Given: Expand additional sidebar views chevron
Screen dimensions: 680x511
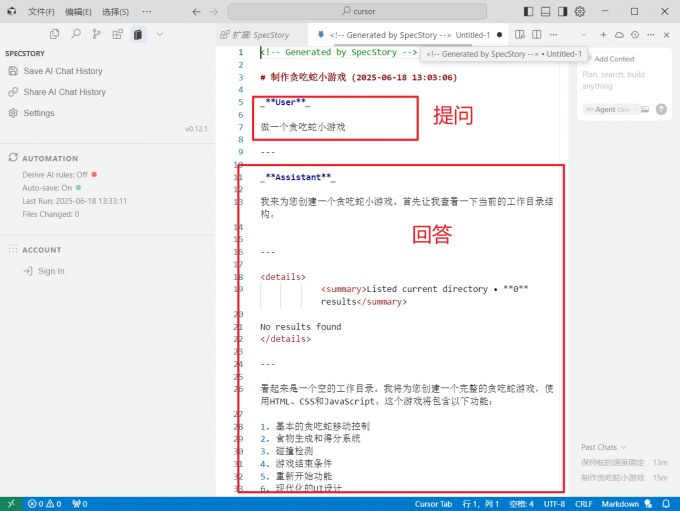Looking at the screenshot, I should tap(160, 34).
